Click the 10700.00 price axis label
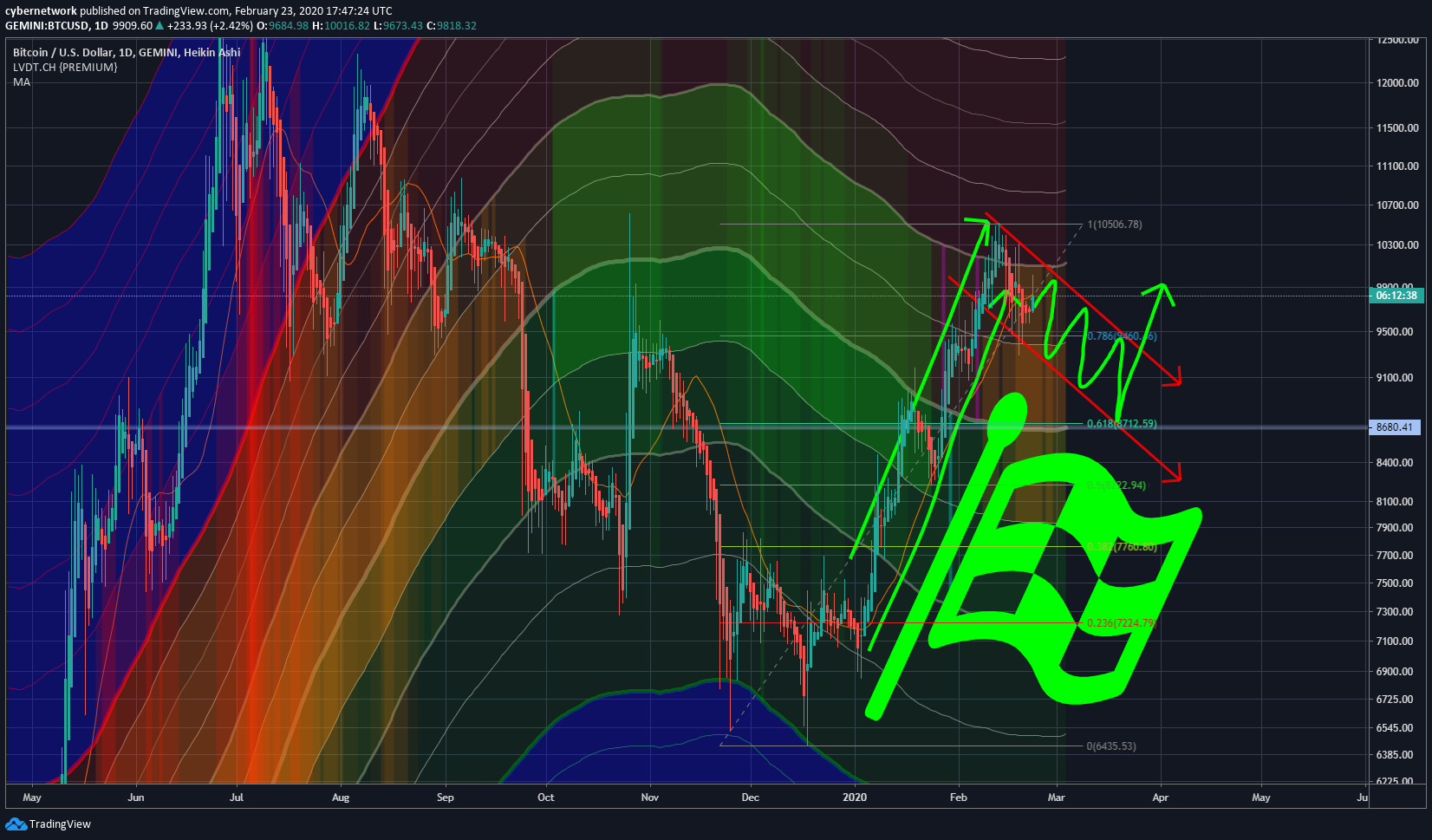The height and width of the screenshot is (840, 1432). (x=1397, y=205)
